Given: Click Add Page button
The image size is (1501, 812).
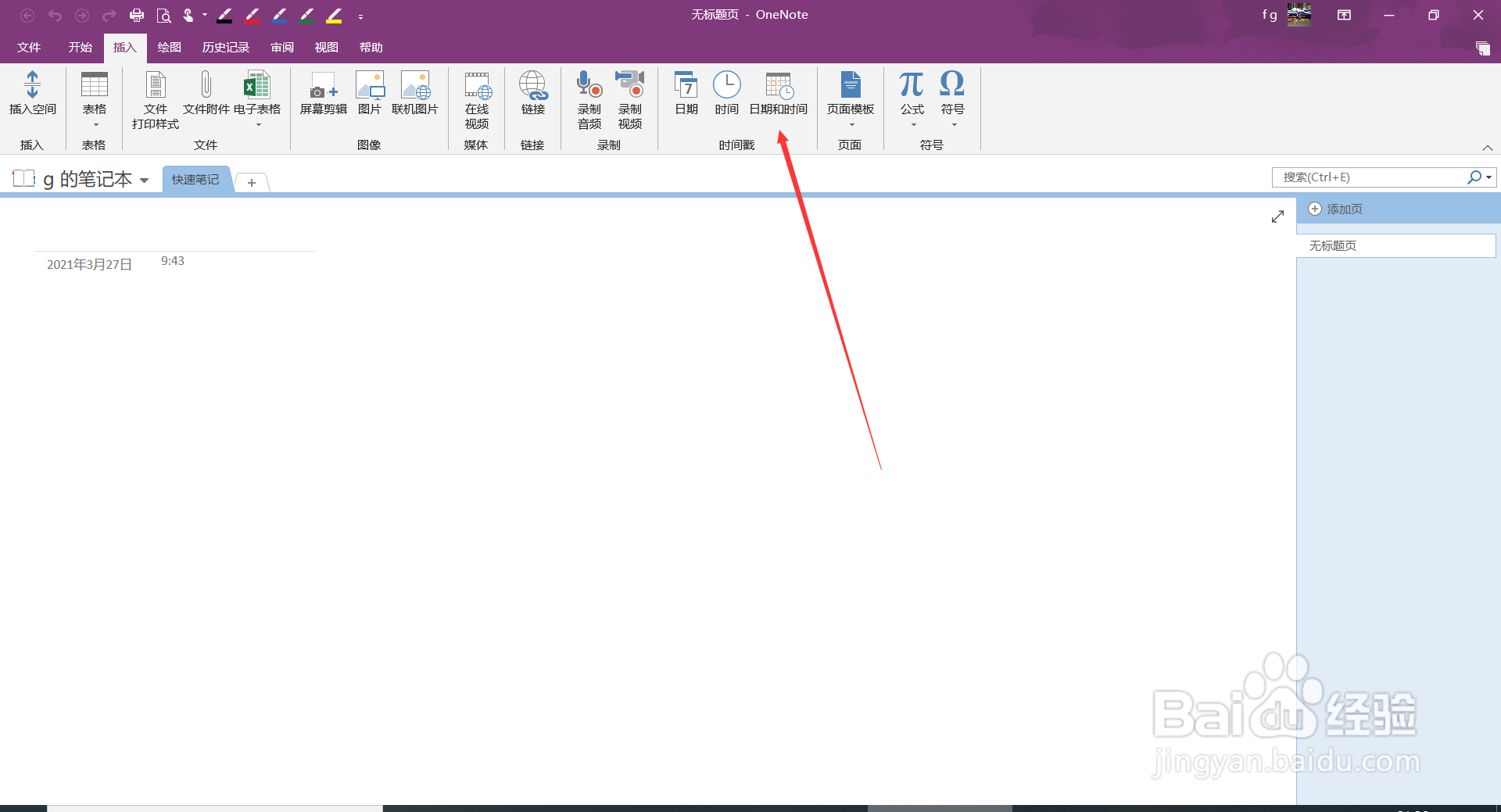Looking at the screenshot, I should [1336, 209].
